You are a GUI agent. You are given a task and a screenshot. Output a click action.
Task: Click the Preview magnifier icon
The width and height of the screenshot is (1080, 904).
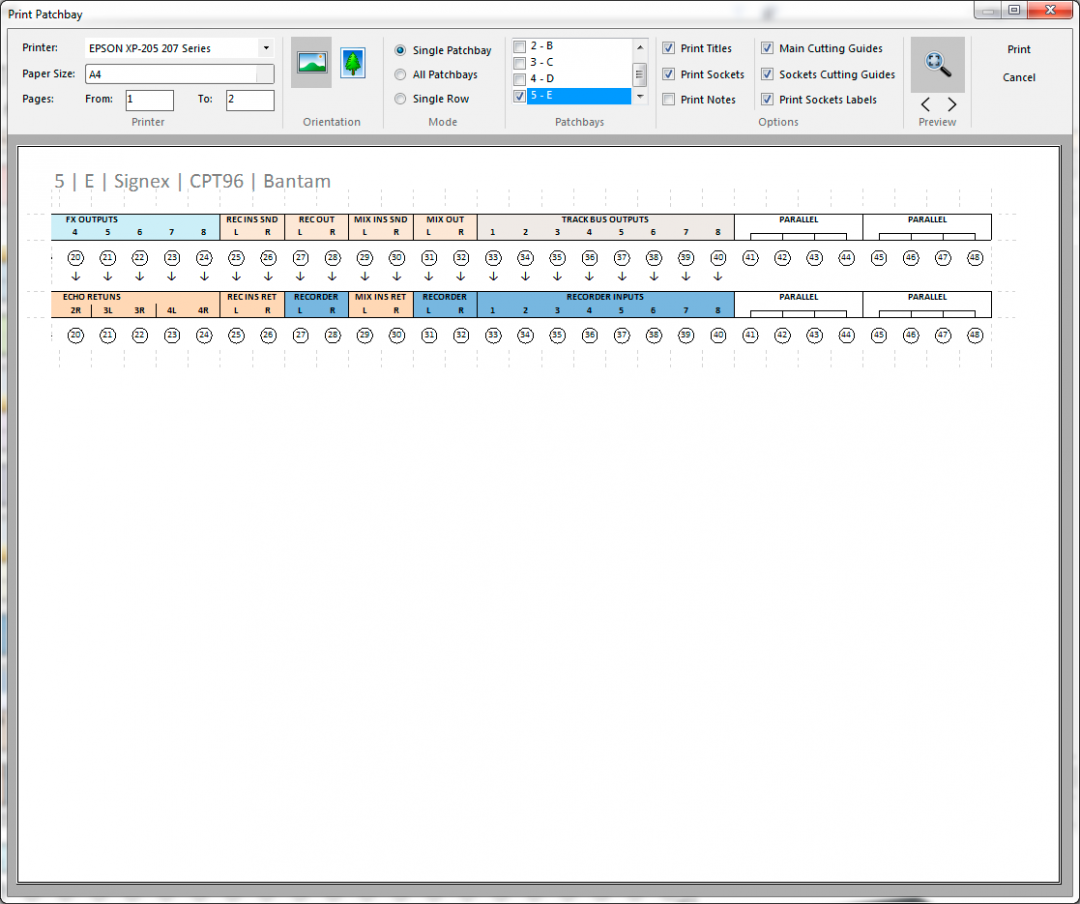937,64
